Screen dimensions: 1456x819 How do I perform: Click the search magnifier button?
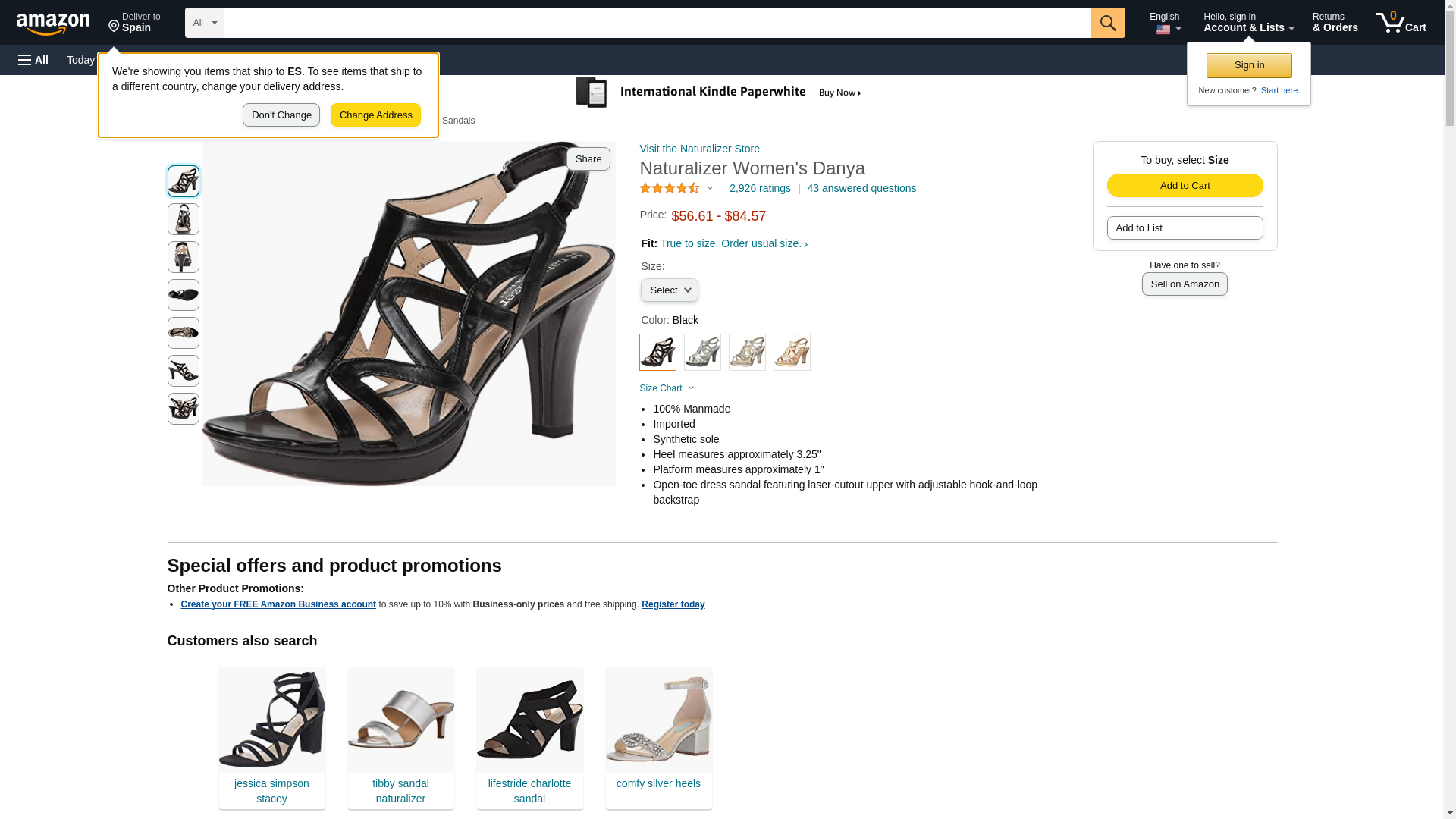coord(1107,23)
